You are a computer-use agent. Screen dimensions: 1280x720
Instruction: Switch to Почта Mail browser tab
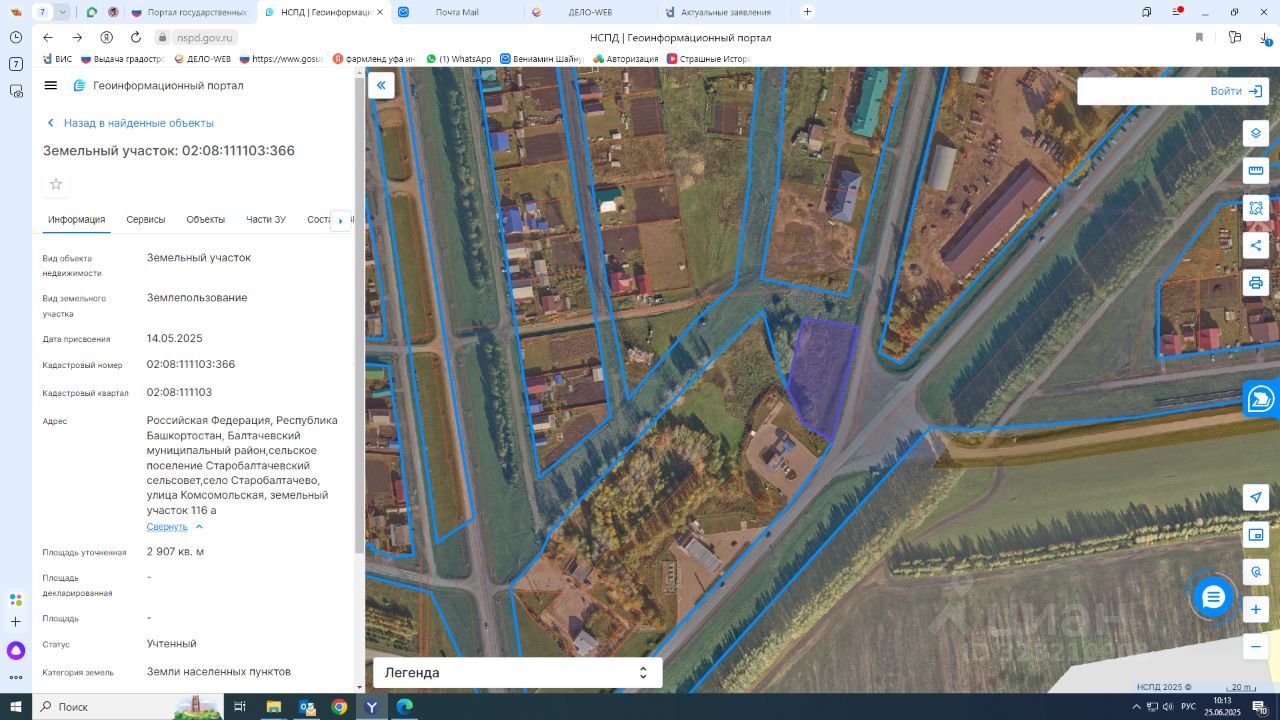click(x=457, y=12)
